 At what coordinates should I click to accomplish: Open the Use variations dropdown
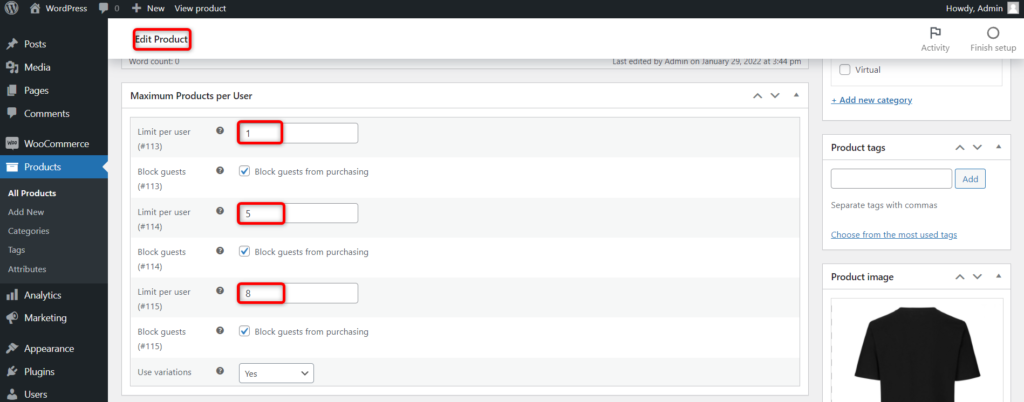(276, 373)
